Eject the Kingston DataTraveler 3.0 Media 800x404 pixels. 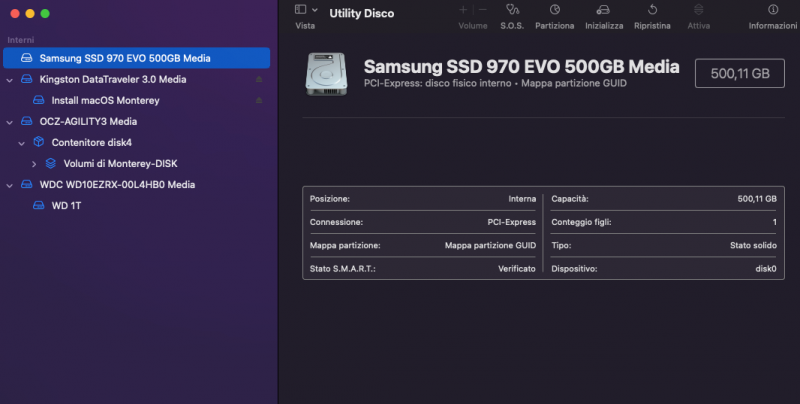(260, 79)
